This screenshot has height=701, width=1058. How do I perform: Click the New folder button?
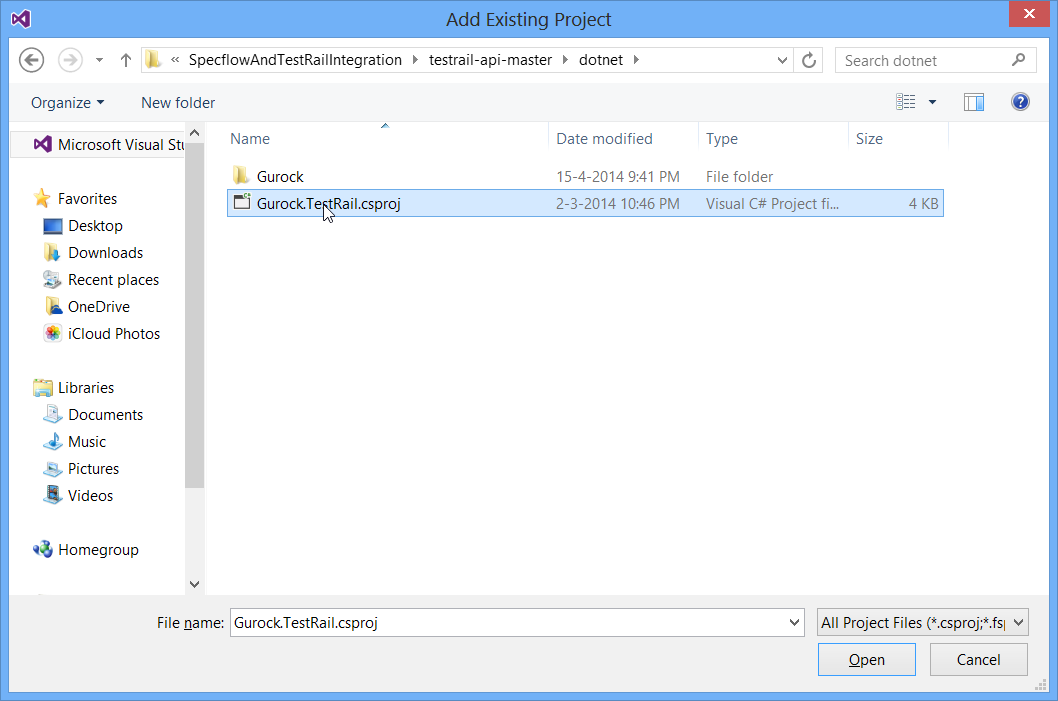click(178, 103)
